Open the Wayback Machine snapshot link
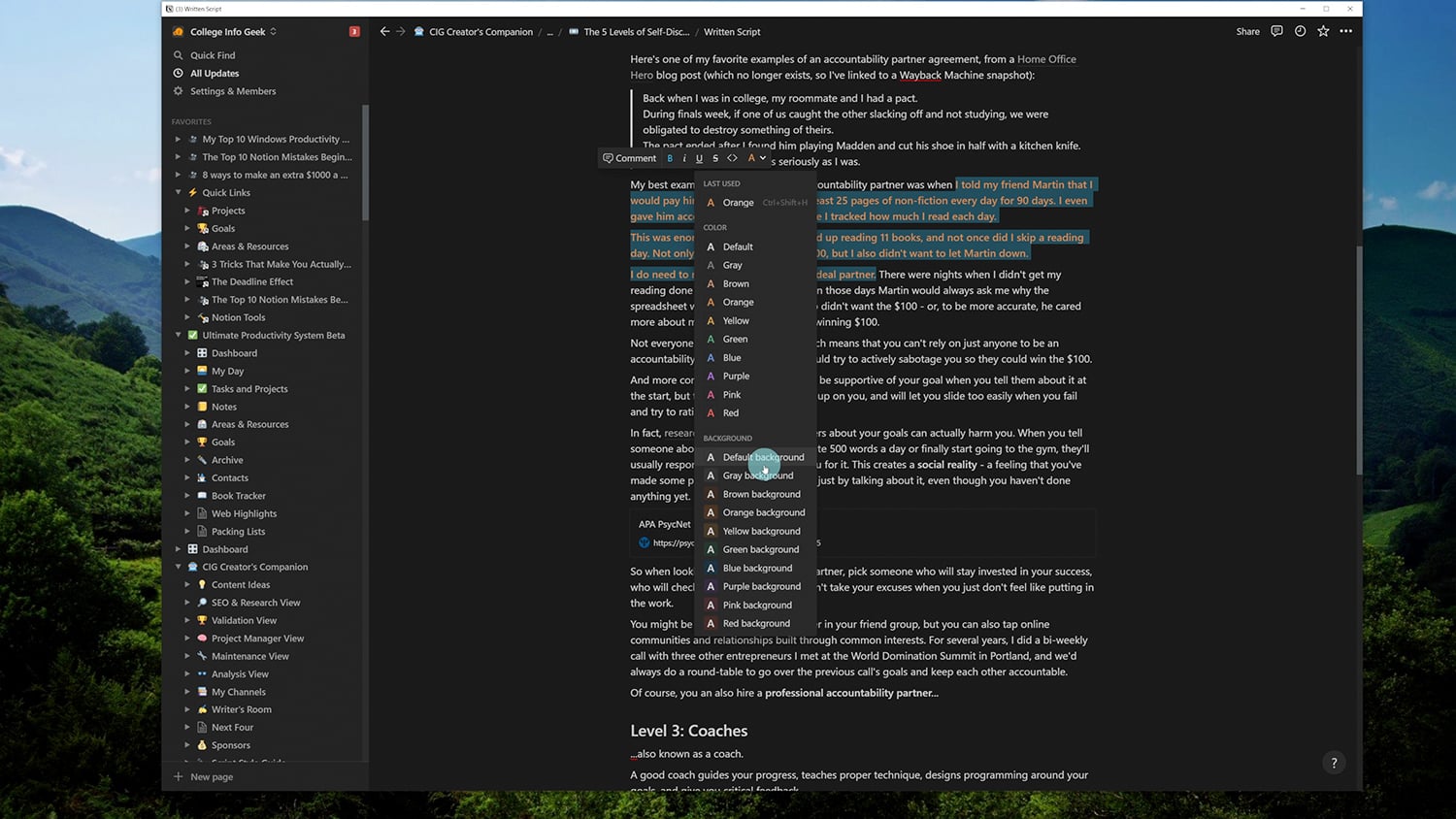The height and width of the screenshot is (819, 1456). tap(921, 74)
